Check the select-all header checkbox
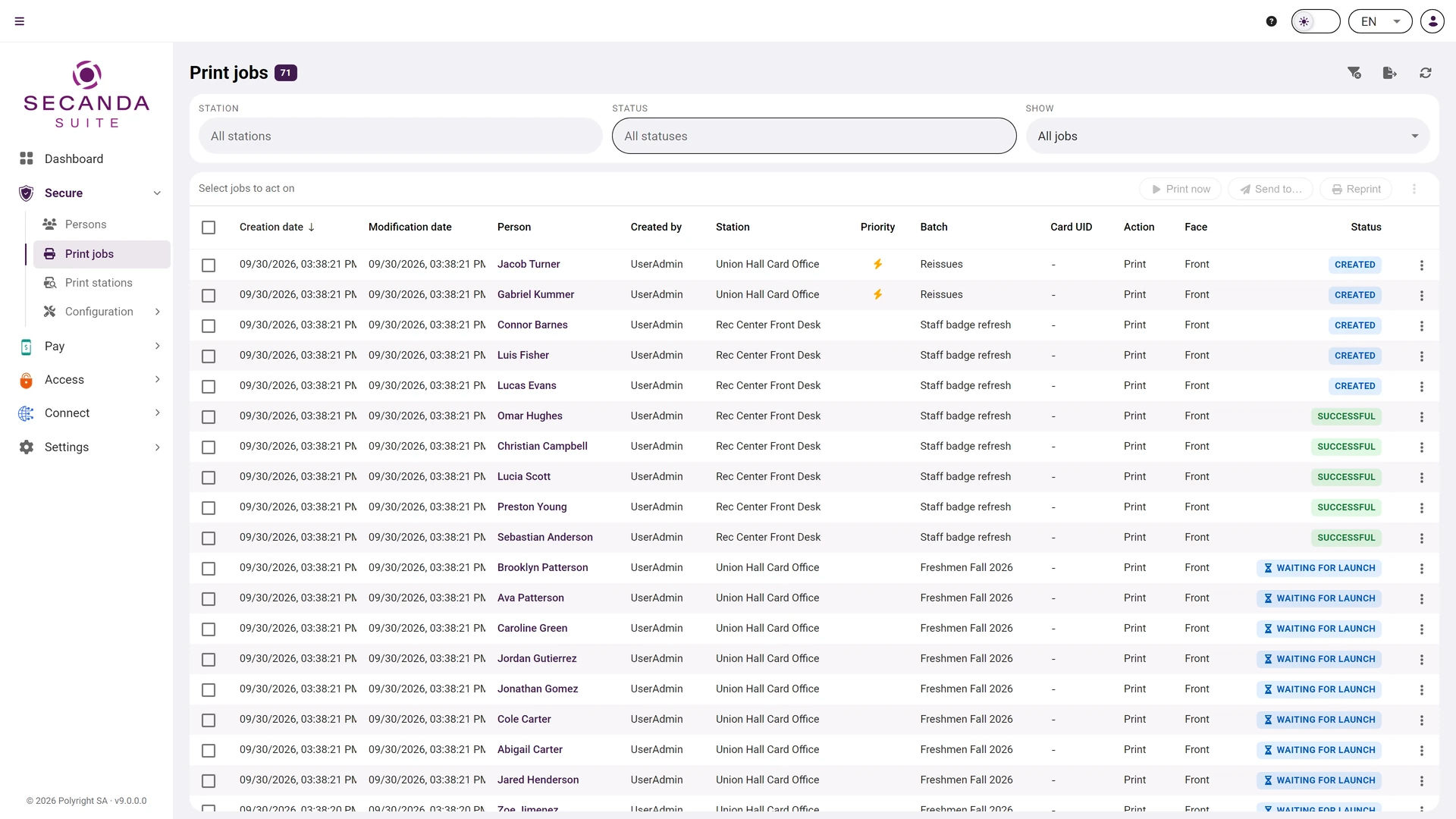Viewport: 1456px width, 819px height. [x=209, y=227]
